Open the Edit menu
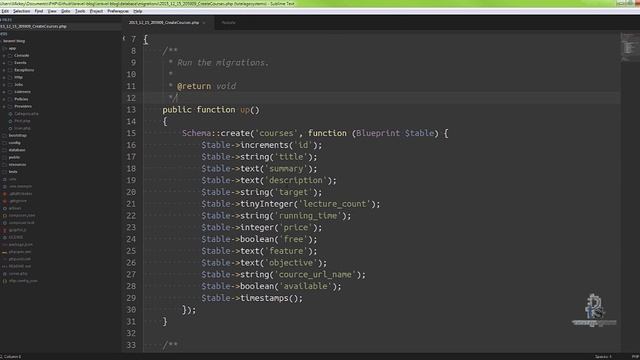This screenshot has width=640, height=360. [x=5, y=11]
